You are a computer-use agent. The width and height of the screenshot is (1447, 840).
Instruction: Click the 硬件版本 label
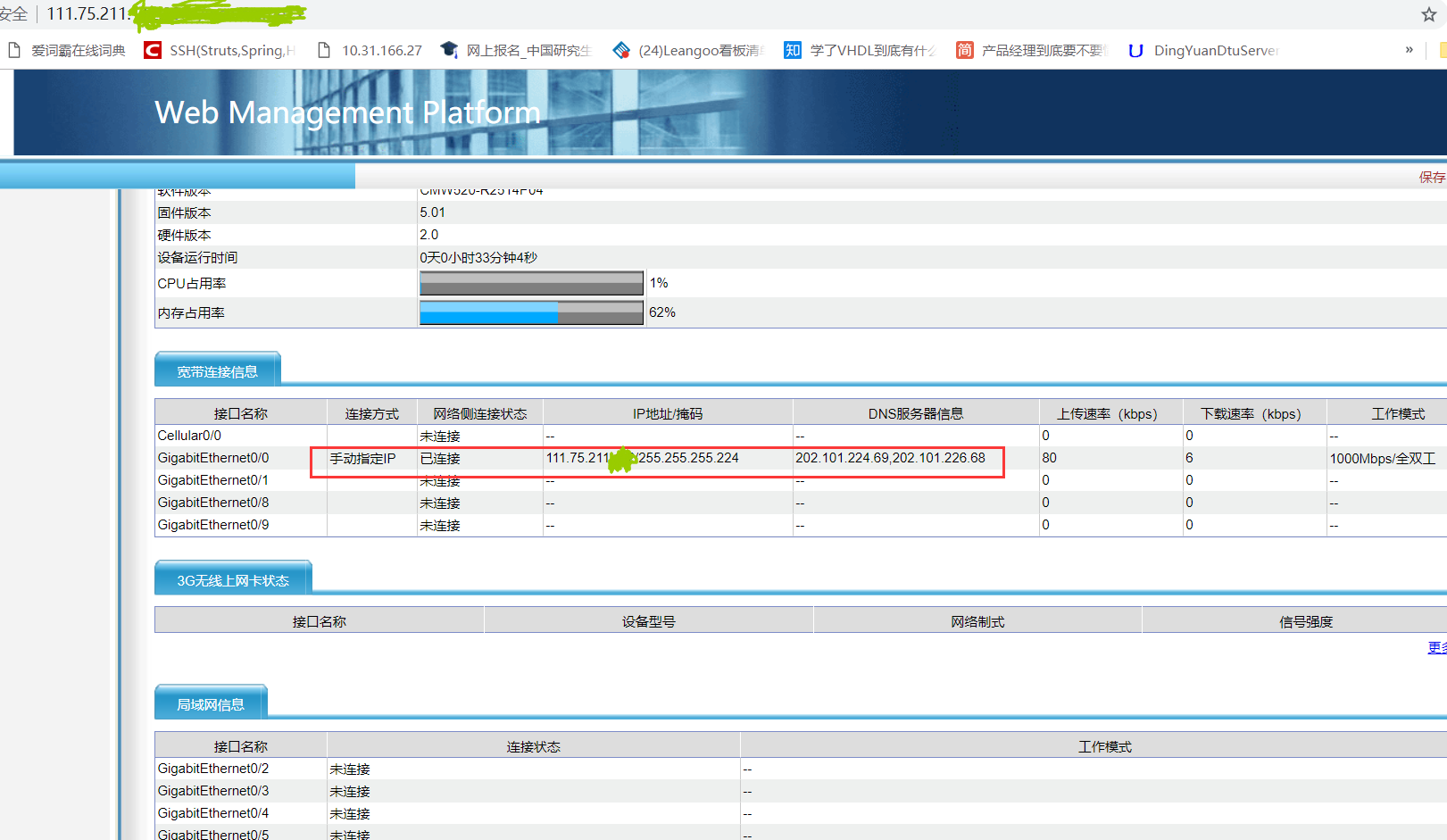(185, 235)
